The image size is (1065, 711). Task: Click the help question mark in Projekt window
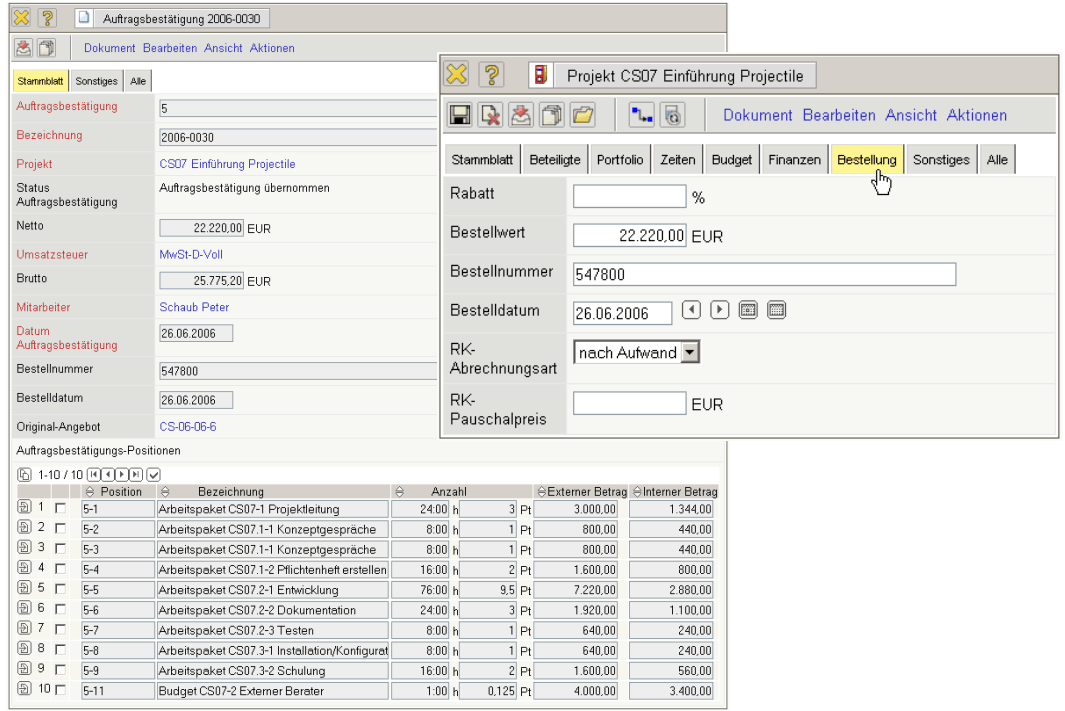coord(491,75)
